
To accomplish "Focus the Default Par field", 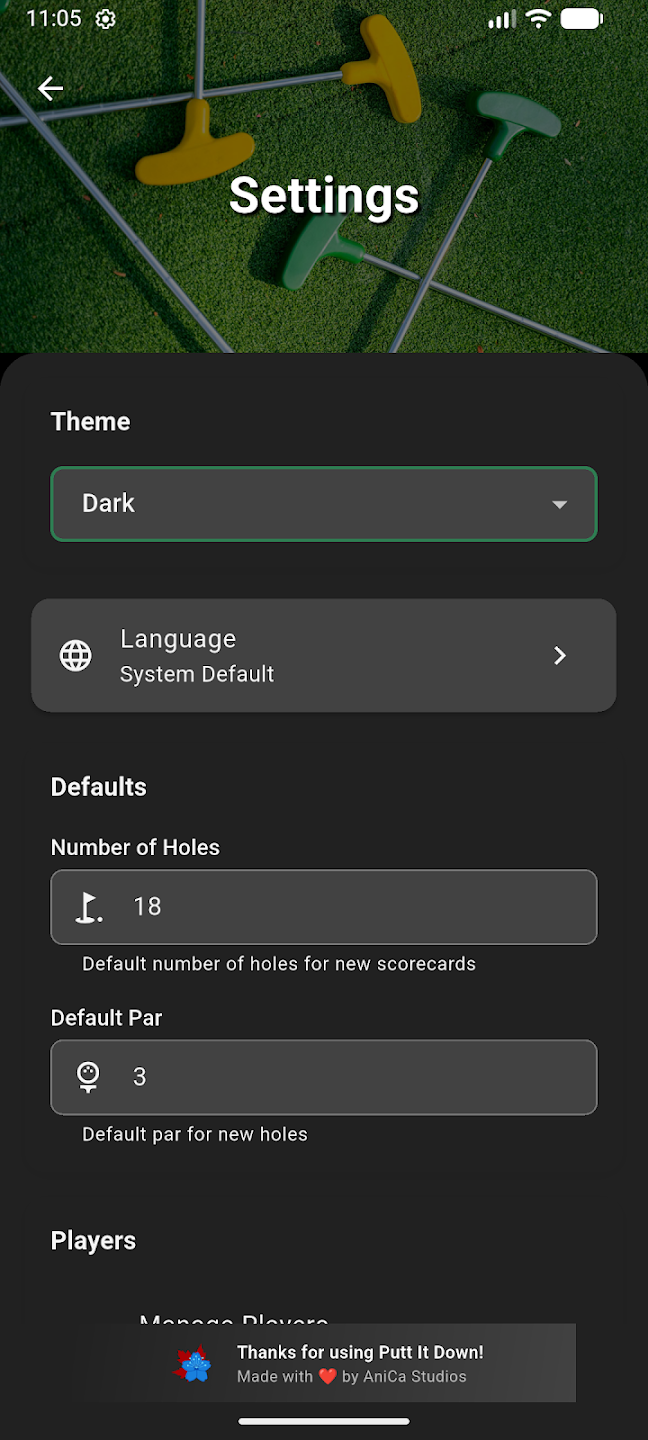I will pos(350,1077).
